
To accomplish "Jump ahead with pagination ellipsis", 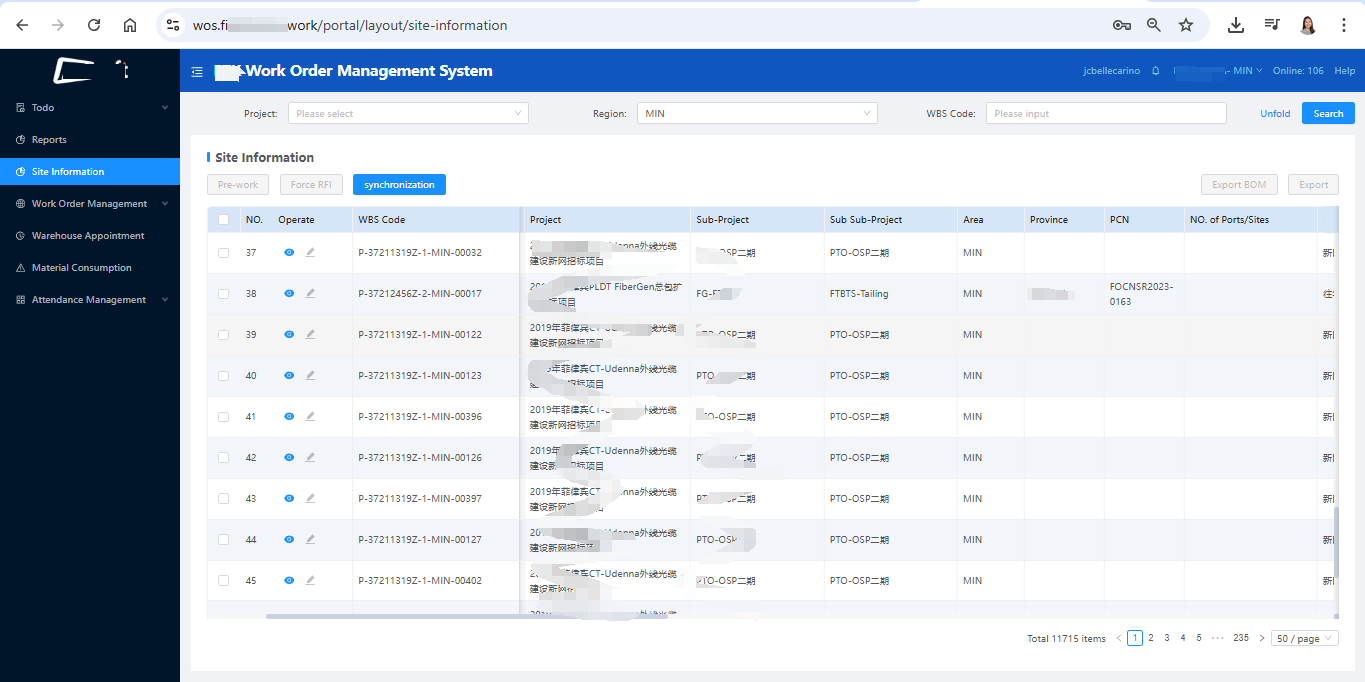I will point(1217,638).
